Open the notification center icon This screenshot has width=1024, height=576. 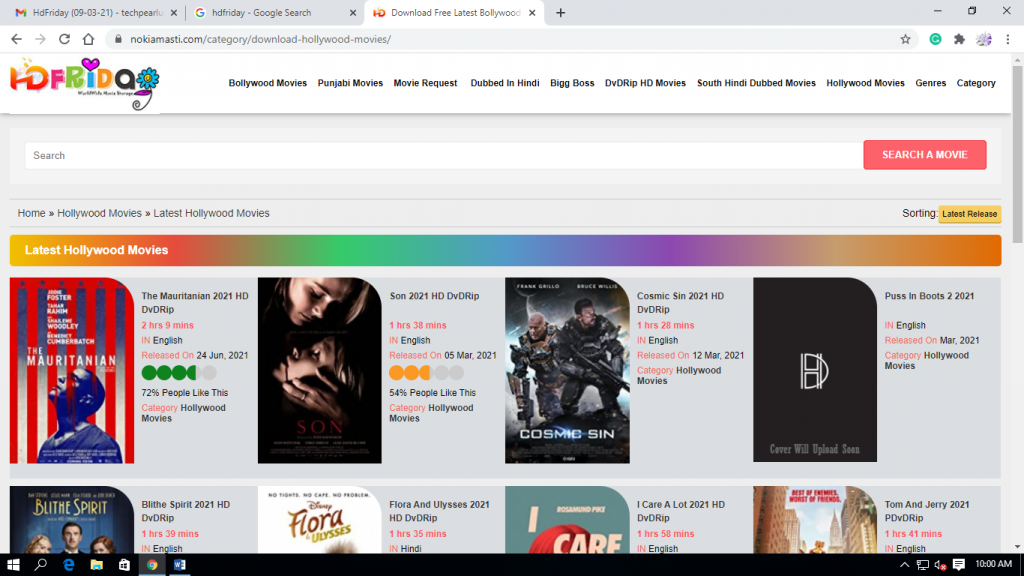coord(959,564)
